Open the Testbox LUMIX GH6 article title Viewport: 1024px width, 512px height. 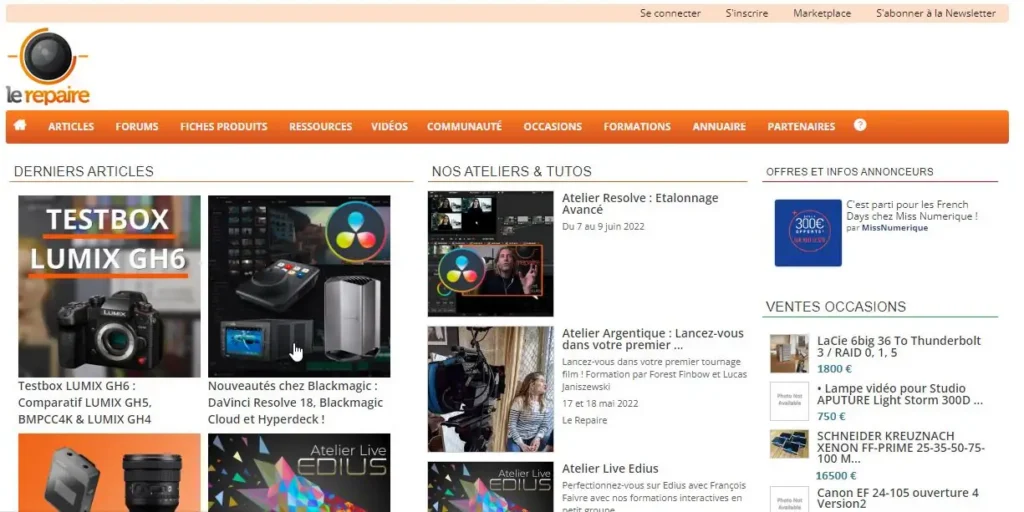tap(85, 402)
